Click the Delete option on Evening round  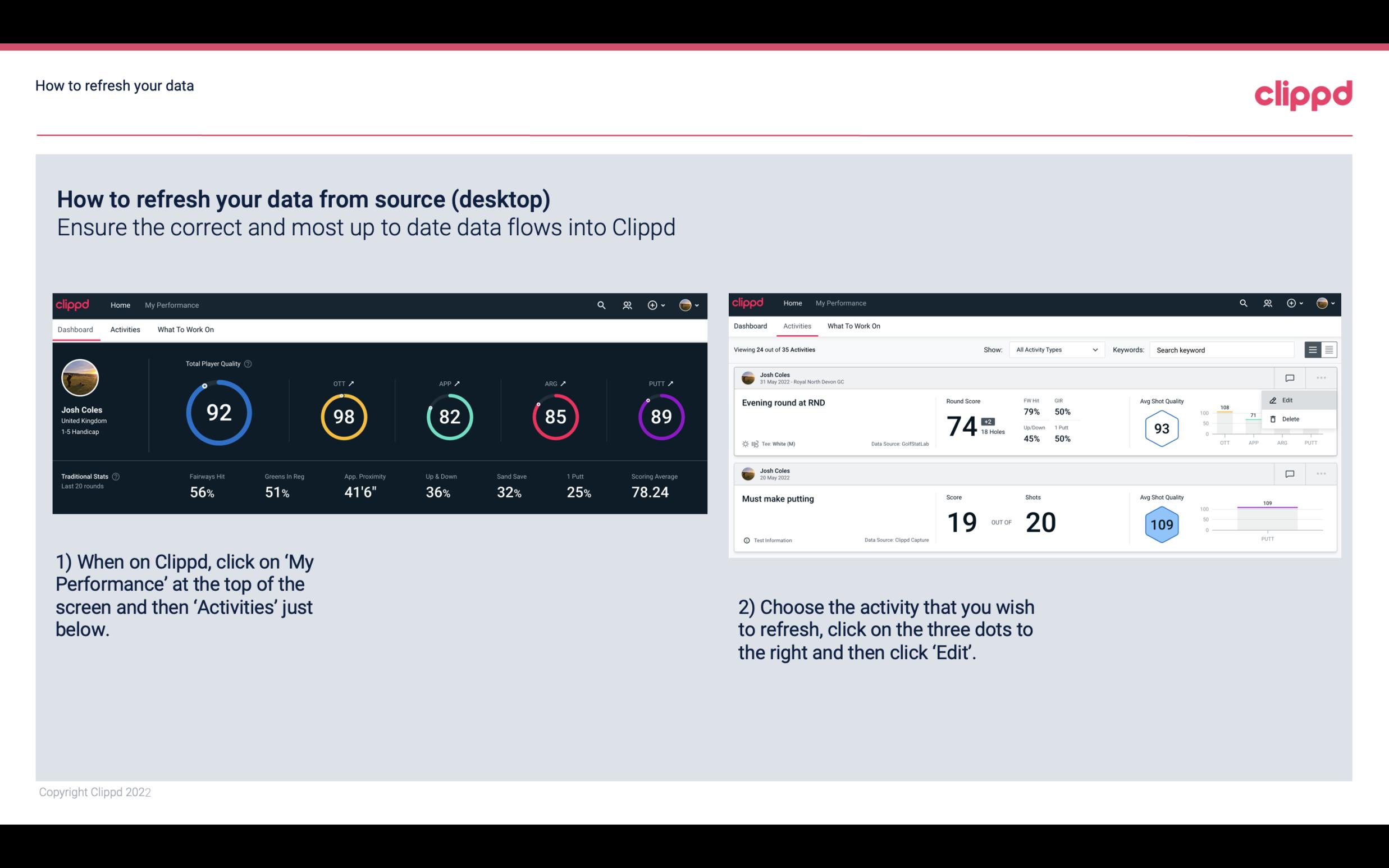coord(1290,419)
